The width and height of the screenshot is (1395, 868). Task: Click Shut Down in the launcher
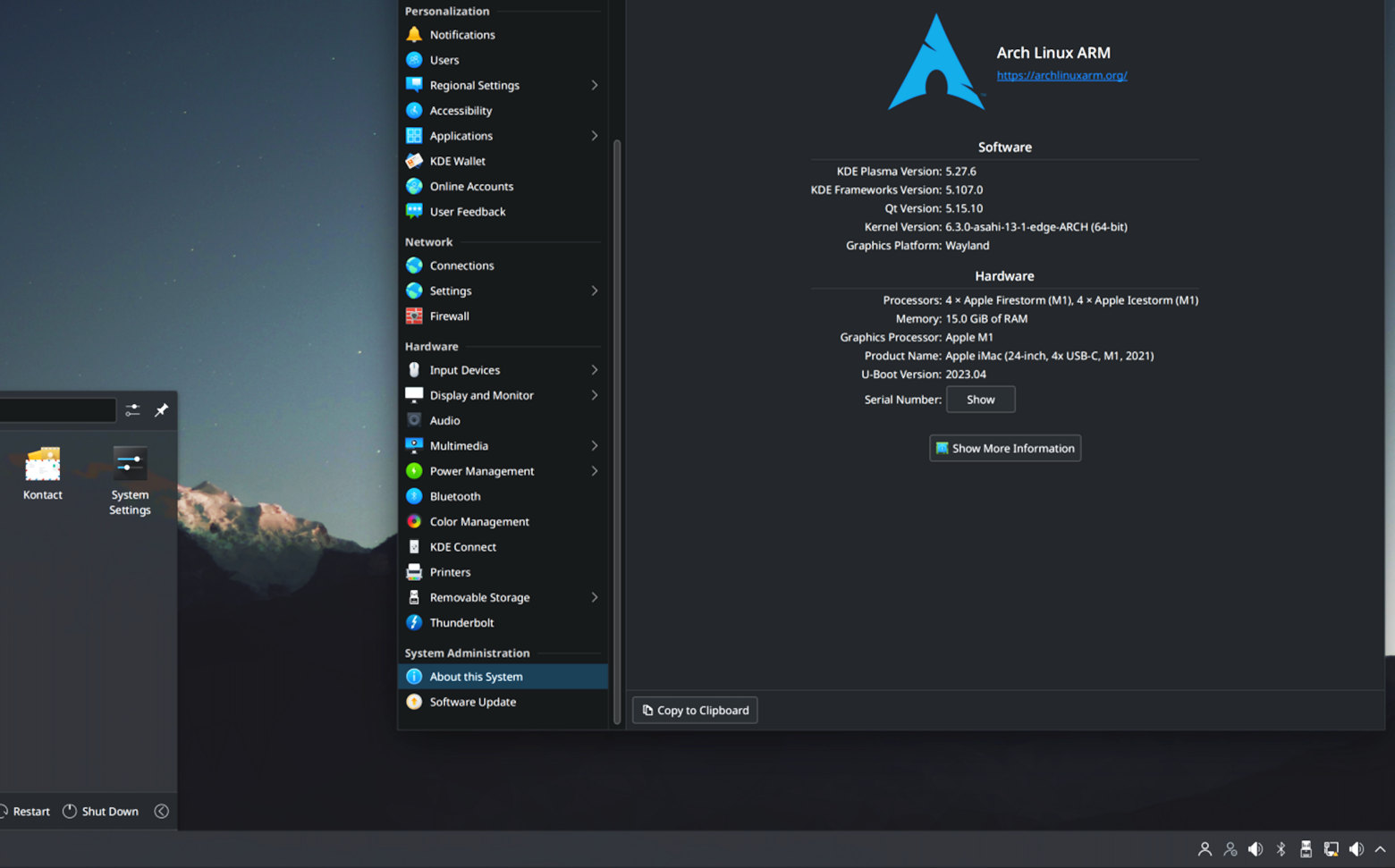[x=100, y=812]
